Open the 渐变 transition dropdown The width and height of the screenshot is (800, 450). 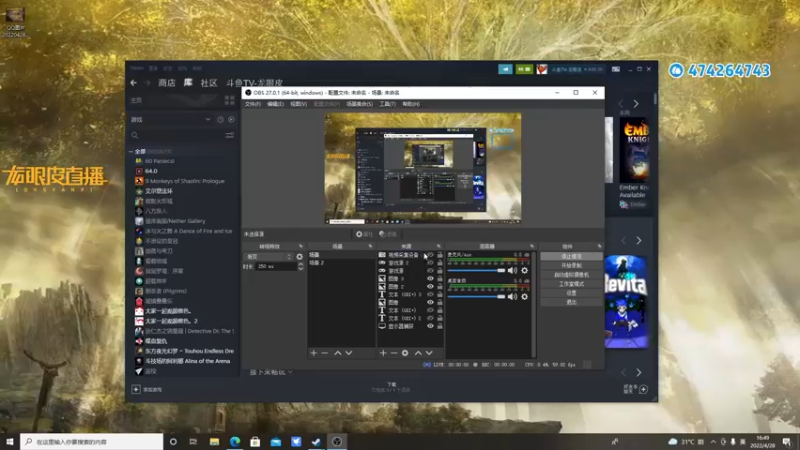click(269, 257)
